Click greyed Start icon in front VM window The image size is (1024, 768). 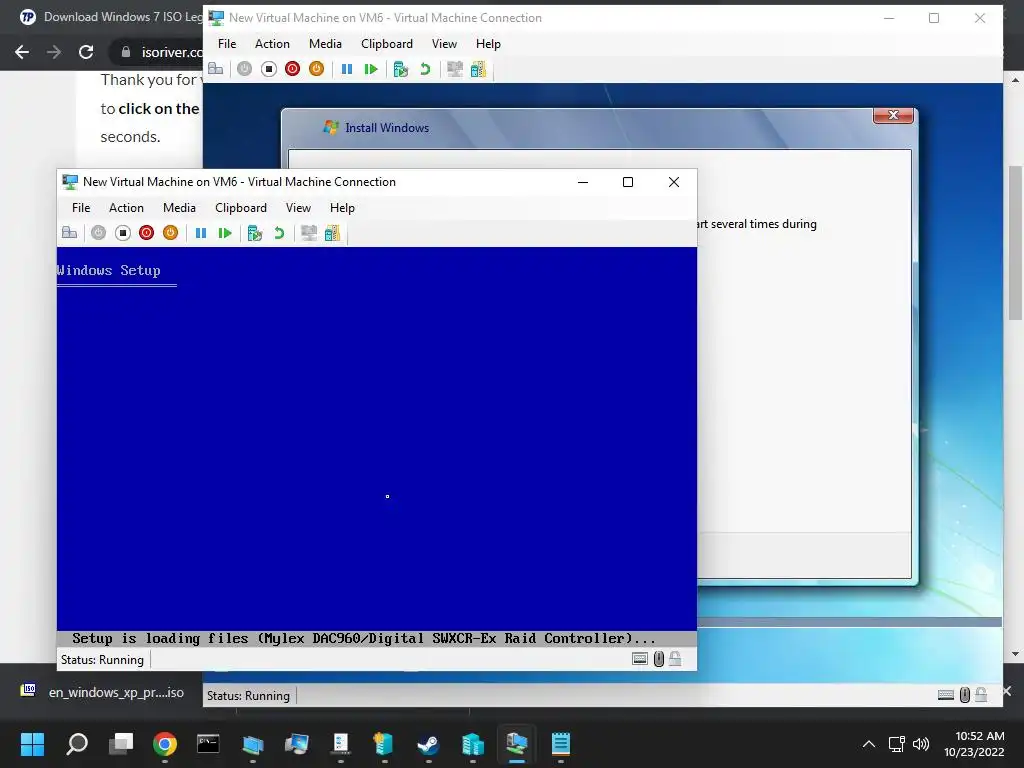pyautogui.click(x=99, y=232)
